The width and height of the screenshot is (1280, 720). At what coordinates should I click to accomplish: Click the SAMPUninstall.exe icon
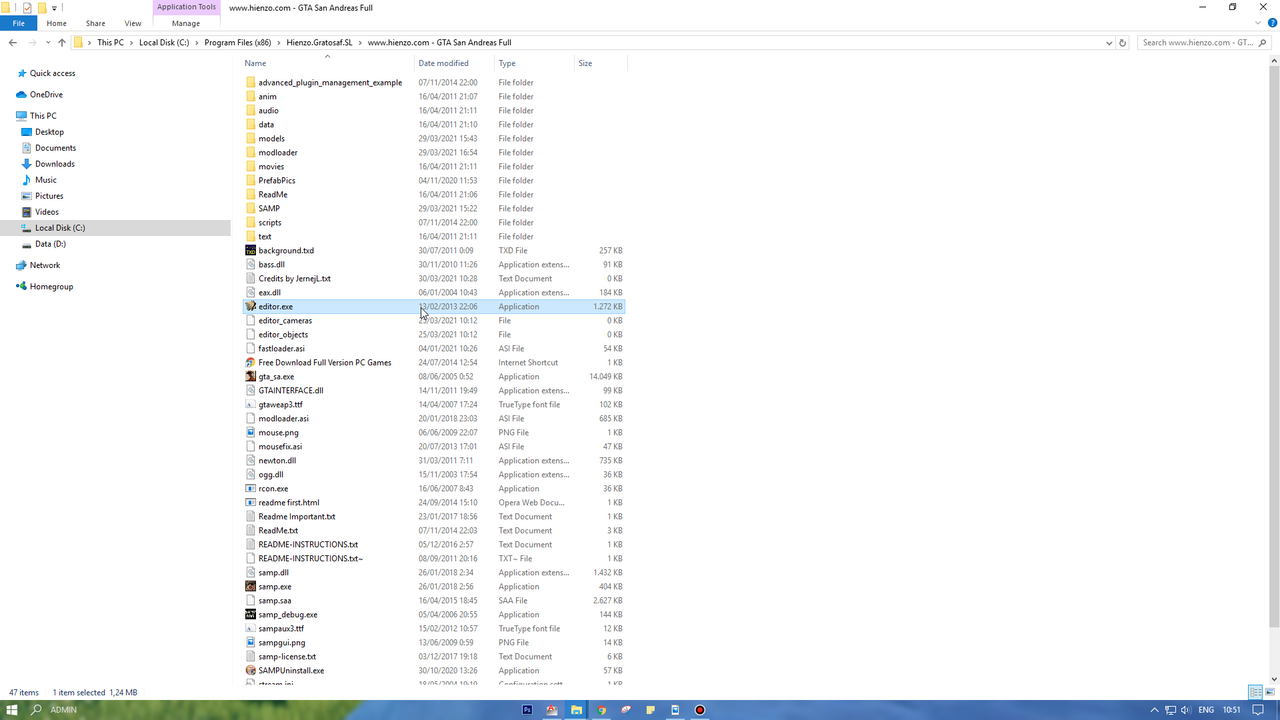point(251,671)
